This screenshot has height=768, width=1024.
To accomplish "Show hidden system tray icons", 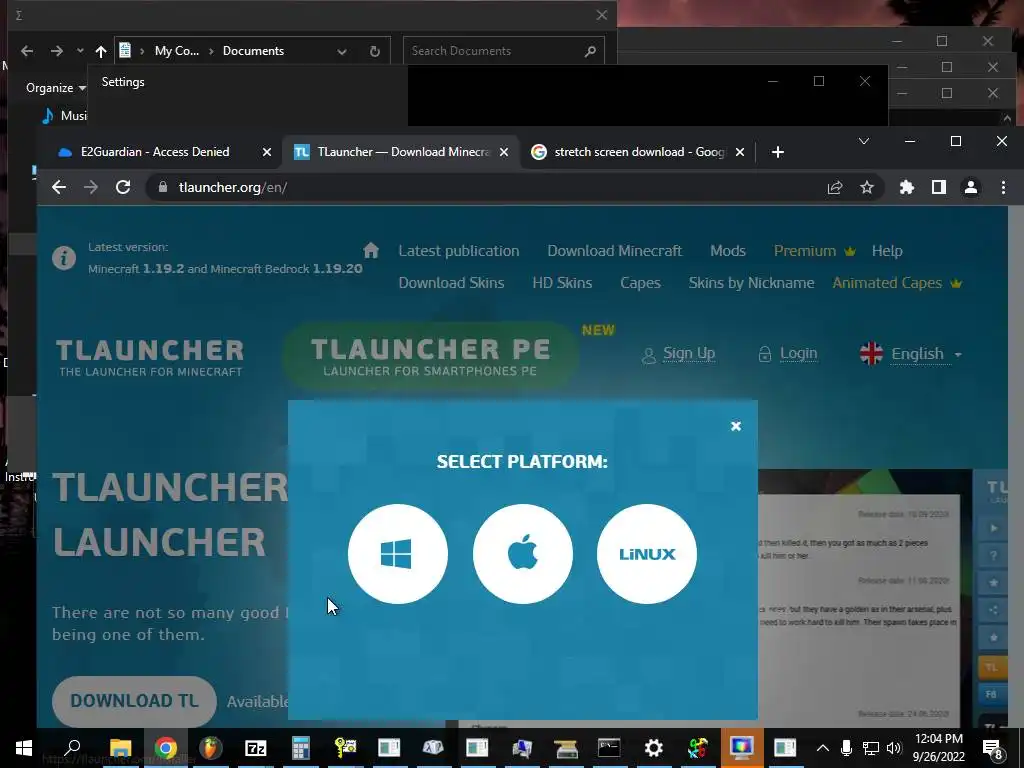I will (823, 748).
